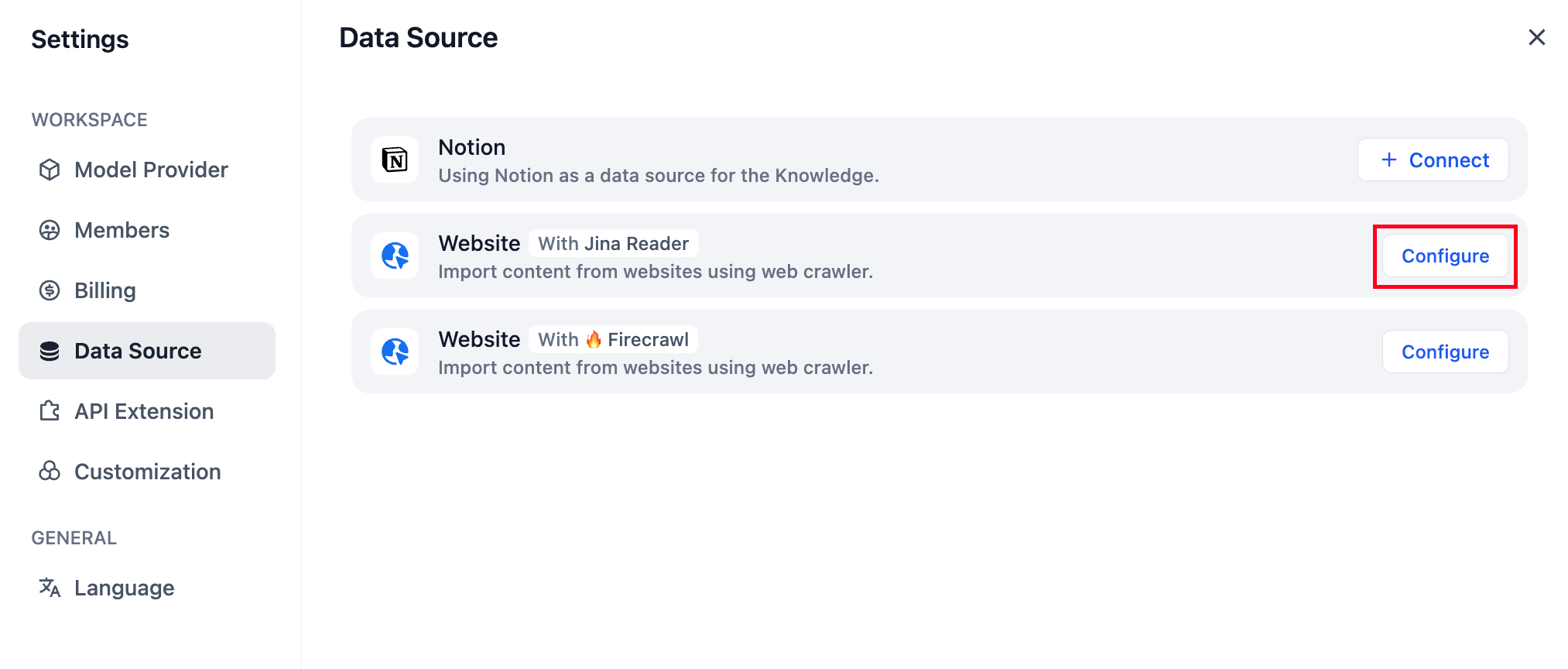Screen dimensions: 1568x669
Task: Close the Settings dialog
Action: 1536,37
